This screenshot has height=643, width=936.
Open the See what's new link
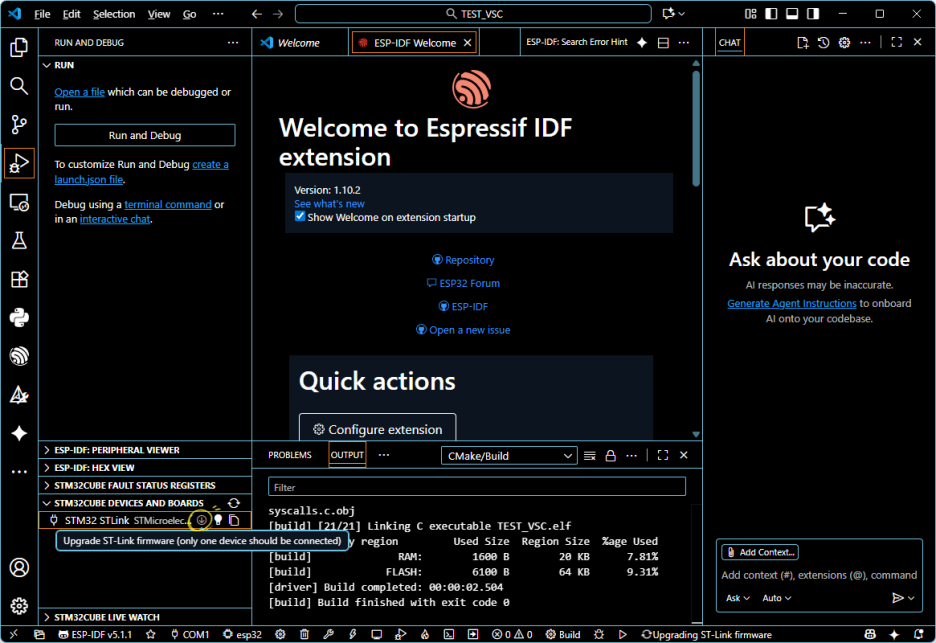click(330, 204)
